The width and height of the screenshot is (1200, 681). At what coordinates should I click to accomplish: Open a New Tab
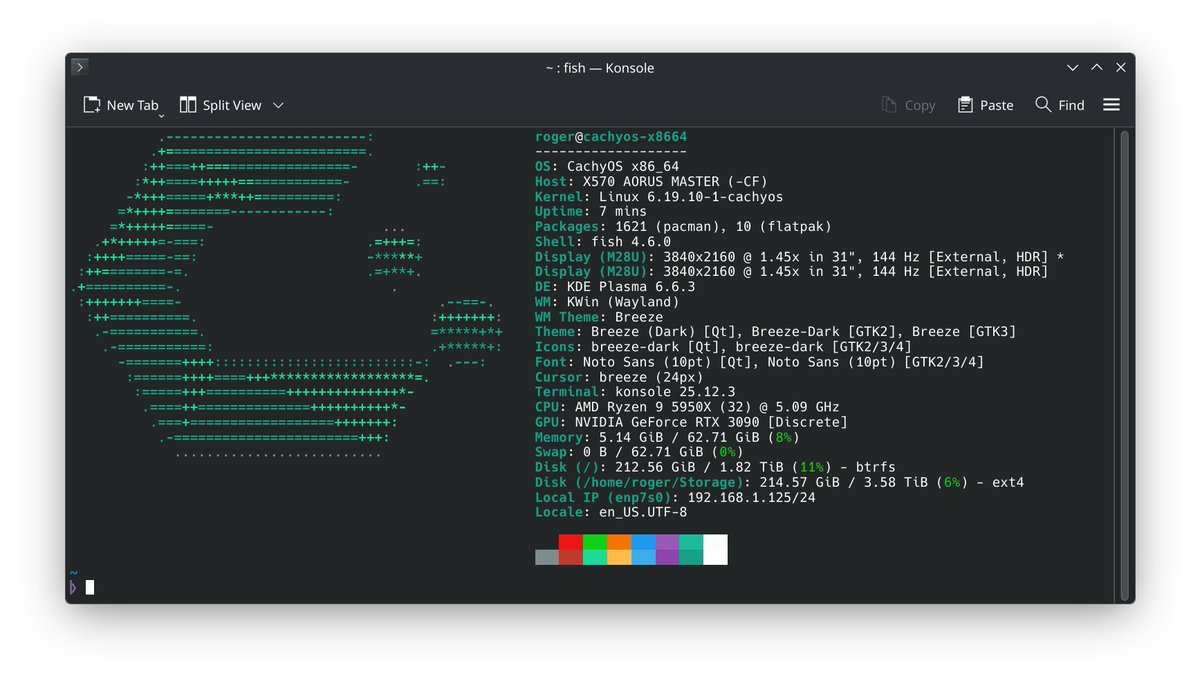click(x=120, y=105)
